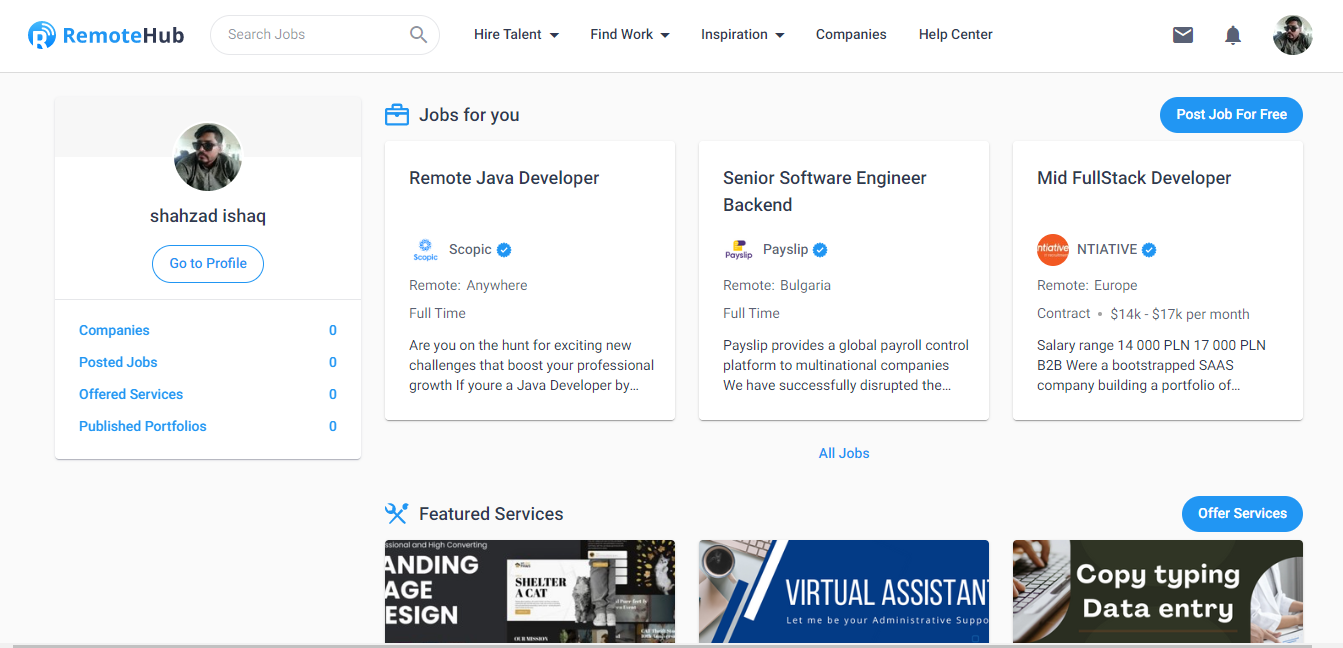The width and height of the screenshot is (1343, 648).
Task: Click the Offer Services button
Action: click(x=1242, y=514)
